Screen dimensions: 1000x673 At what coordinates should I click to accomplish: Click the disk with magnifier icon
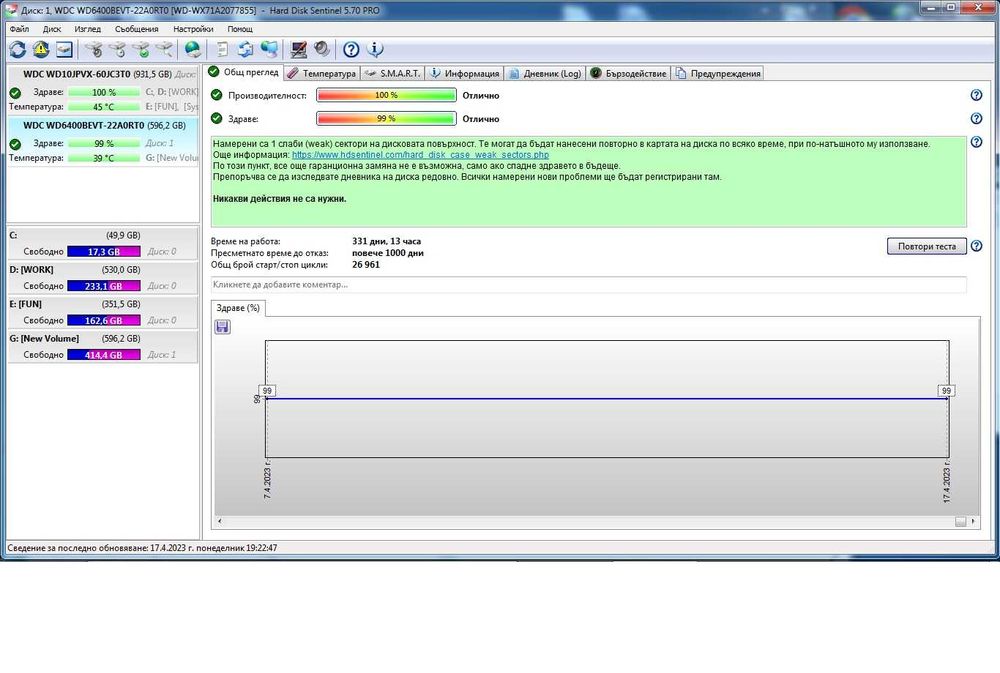pos(165,49)
